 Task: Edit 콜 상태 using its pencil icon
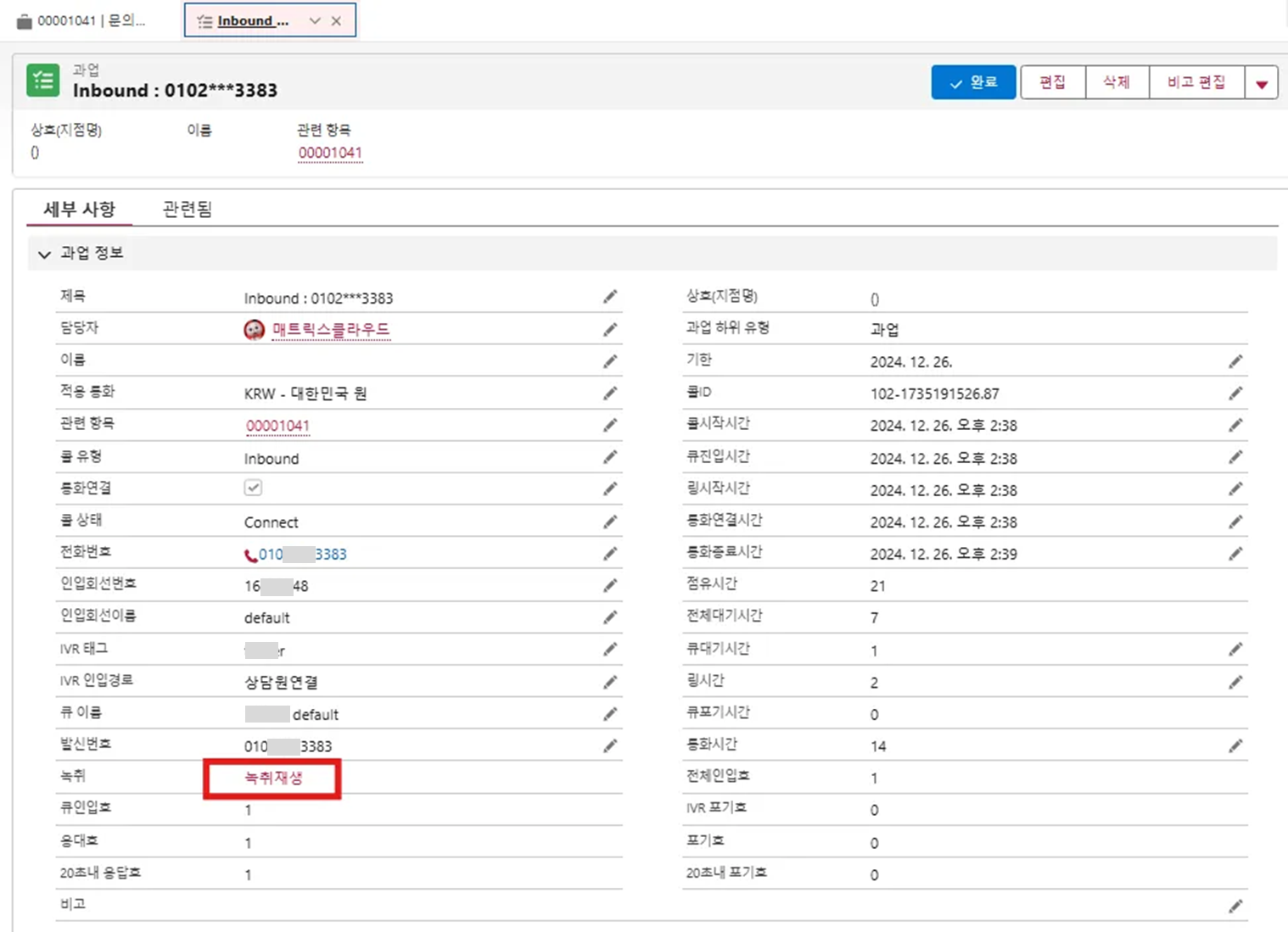tap(610, 521)
